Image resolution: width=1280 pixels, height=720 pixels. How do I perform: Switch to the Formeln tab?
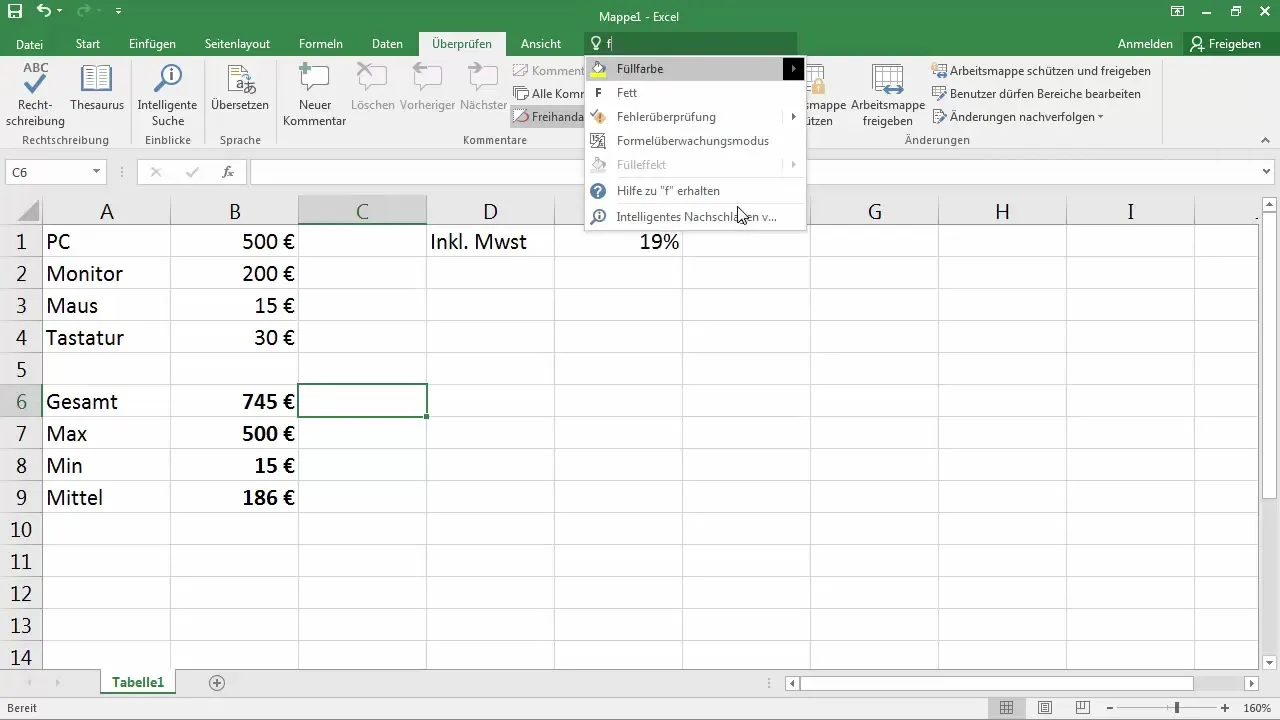[321, 44]
